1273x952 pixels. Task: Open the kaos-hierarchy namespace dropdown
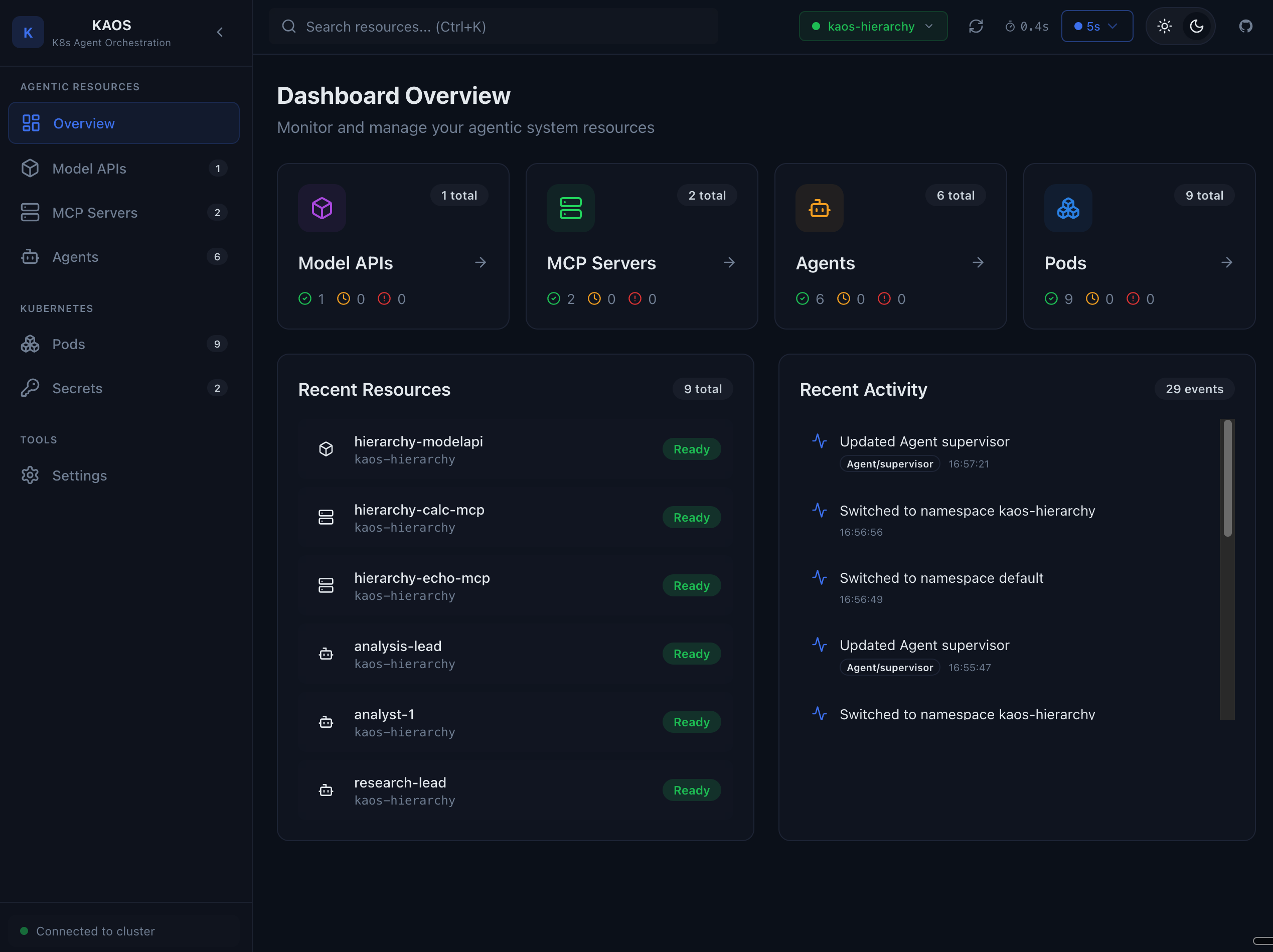(872, 26)
